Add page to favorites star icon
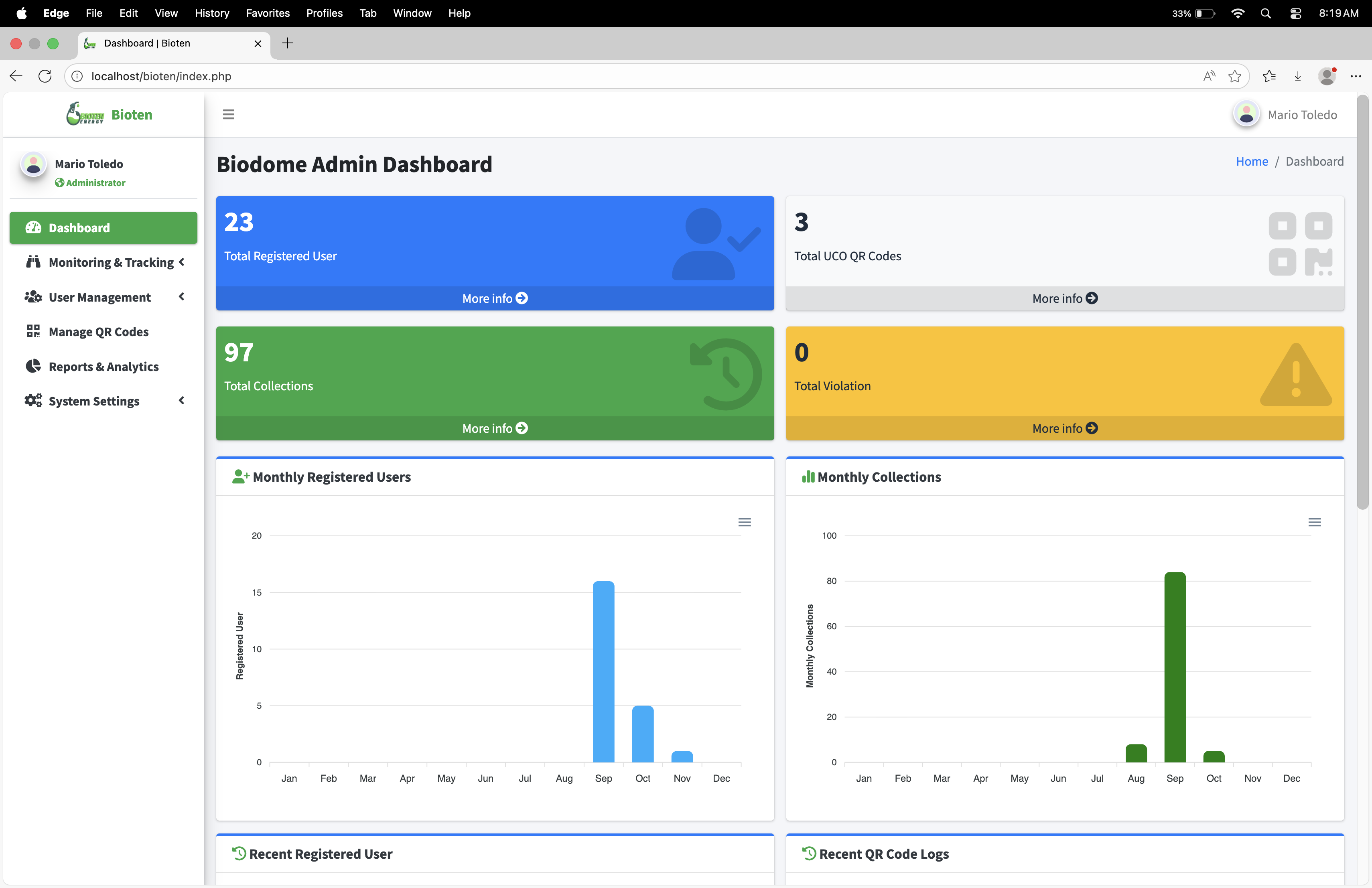 (x=1234, y=76)
